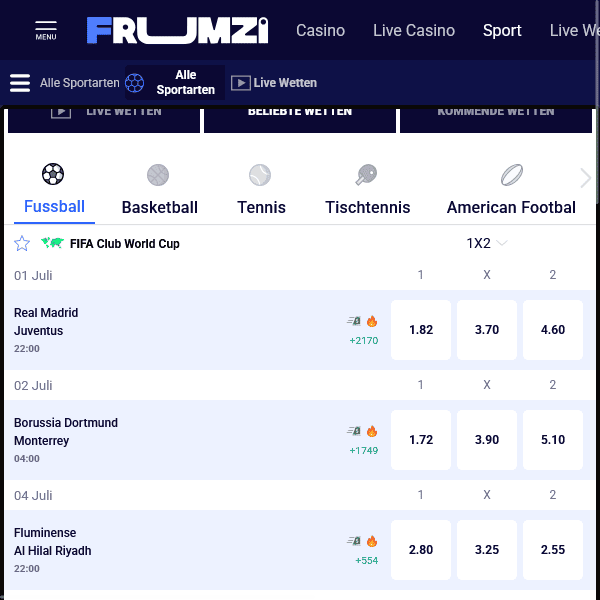Screen dimensions: 600x600
Task: Open the MENU hamburger icon
Action: click(46, 31)
